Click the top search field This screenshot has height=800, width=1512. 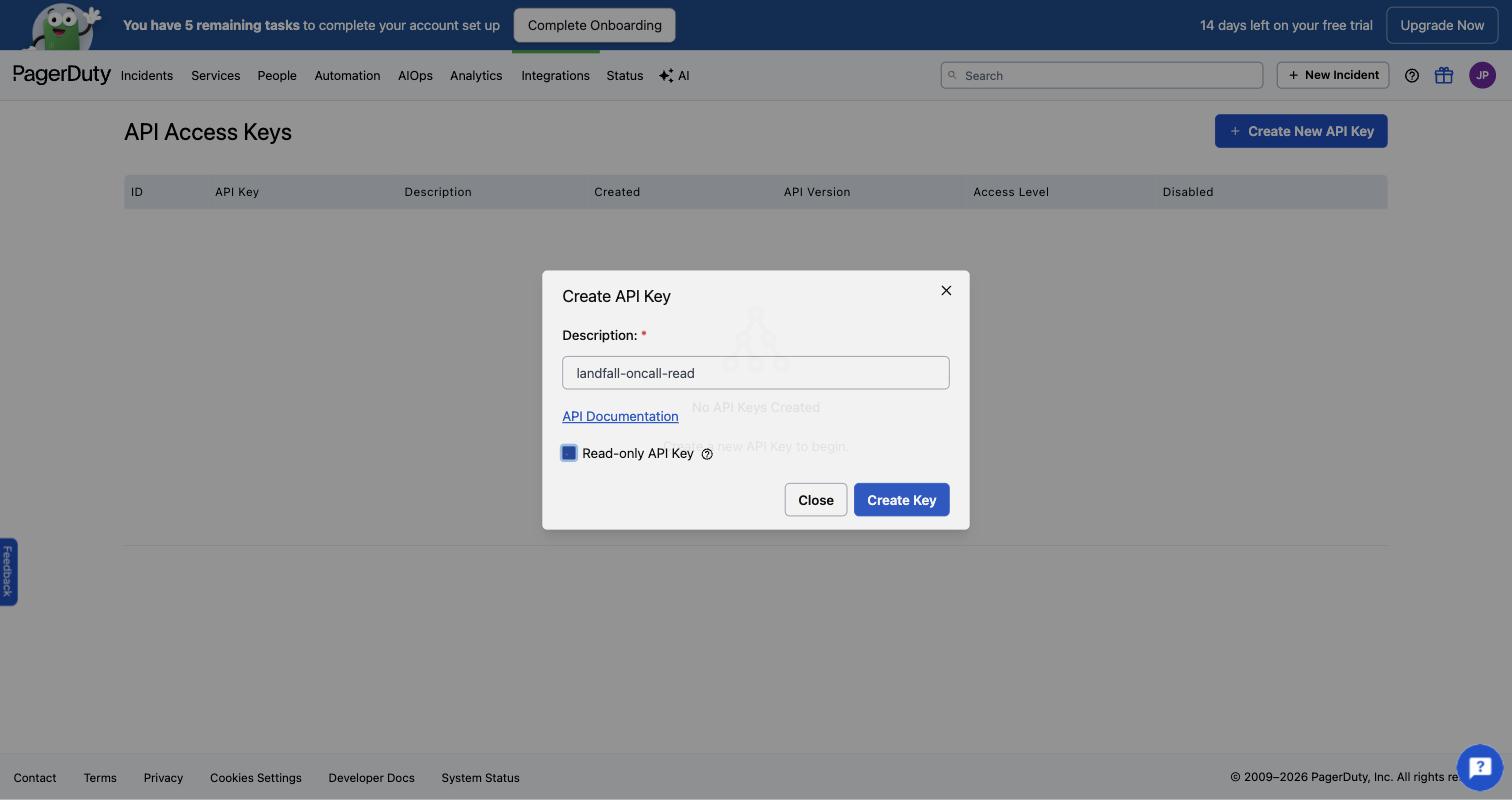click(x=1101, y=75)
